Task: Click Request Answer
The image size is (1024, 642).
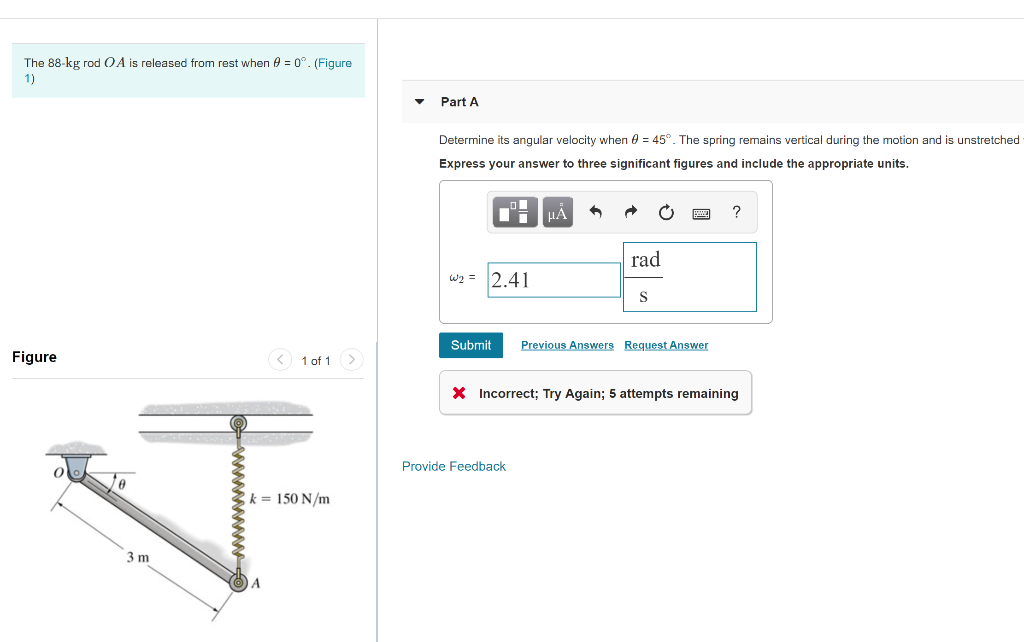Action: [666, 344]
